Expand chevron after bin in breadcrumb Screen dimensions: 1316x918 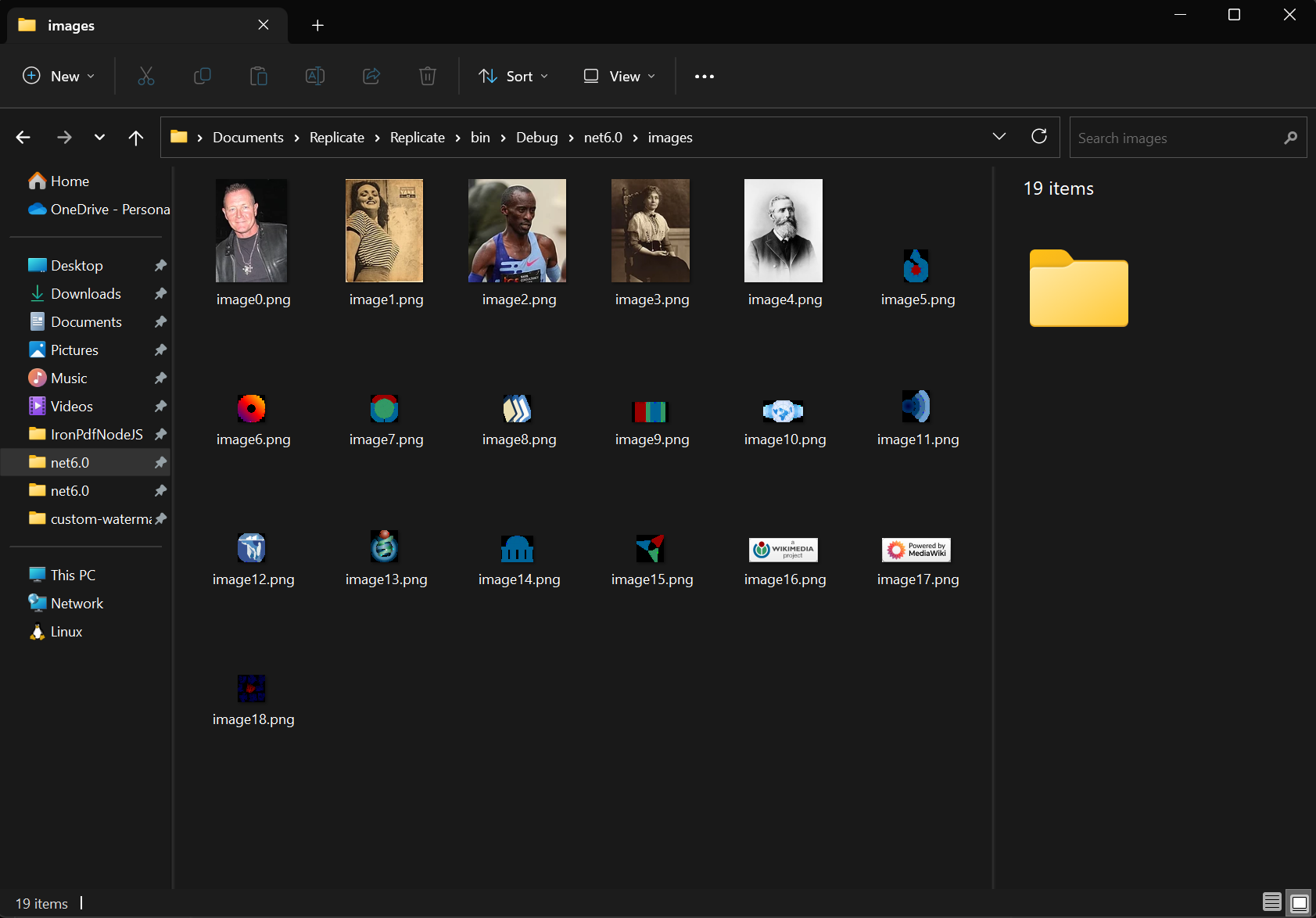tap(504, 138)
